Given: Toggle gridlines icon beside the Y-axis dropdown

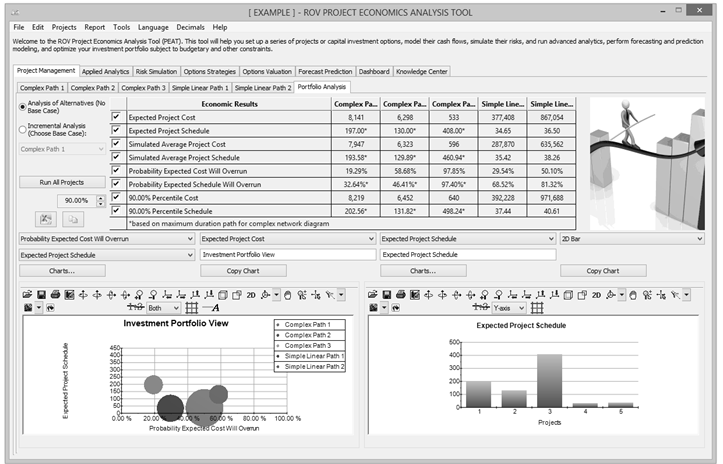Looking at the screenshot, I should tap(537, 308).
